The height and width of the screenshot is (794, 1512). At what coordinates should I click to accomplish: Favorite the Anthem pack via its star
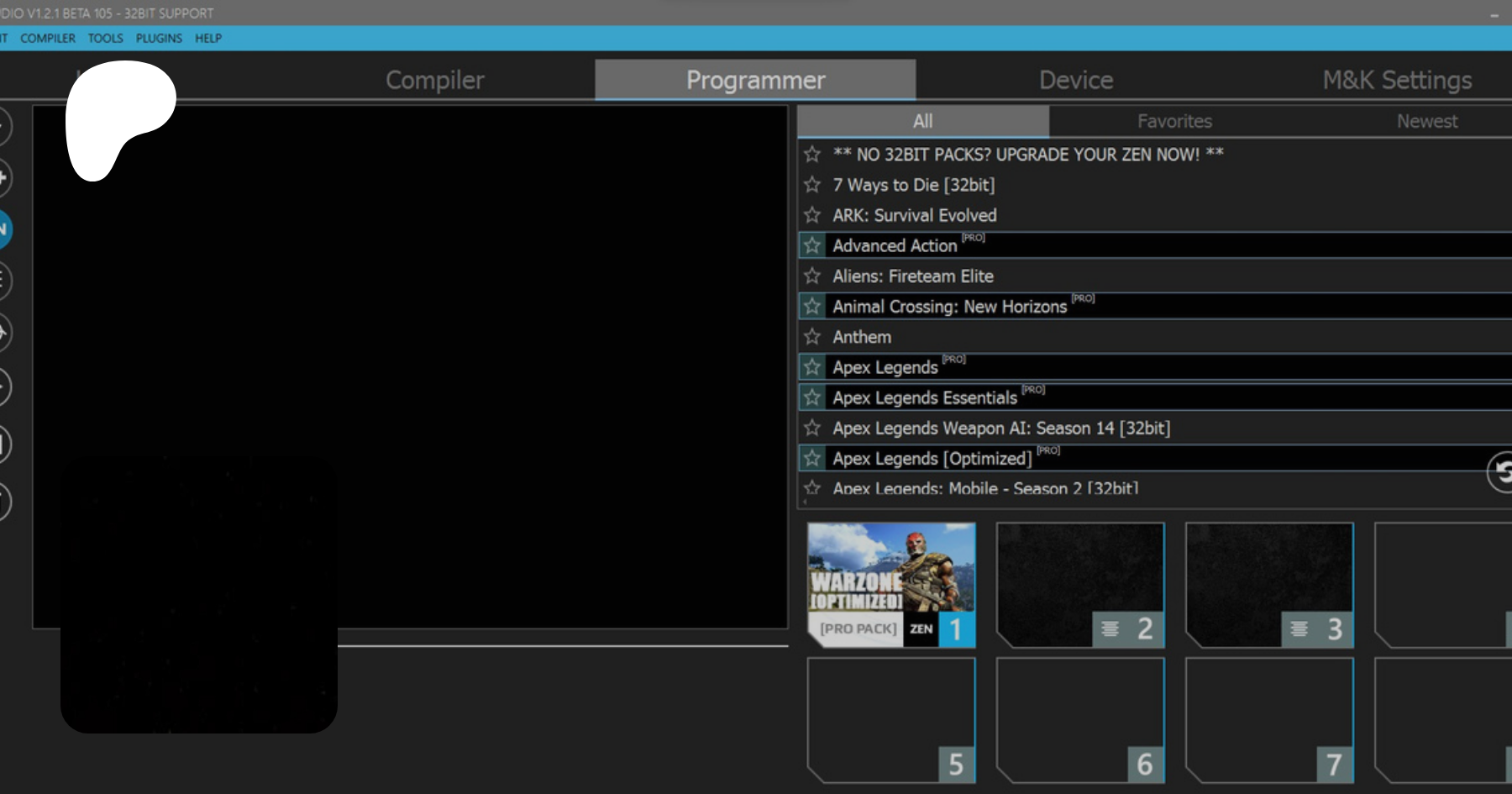pos(811,337)
